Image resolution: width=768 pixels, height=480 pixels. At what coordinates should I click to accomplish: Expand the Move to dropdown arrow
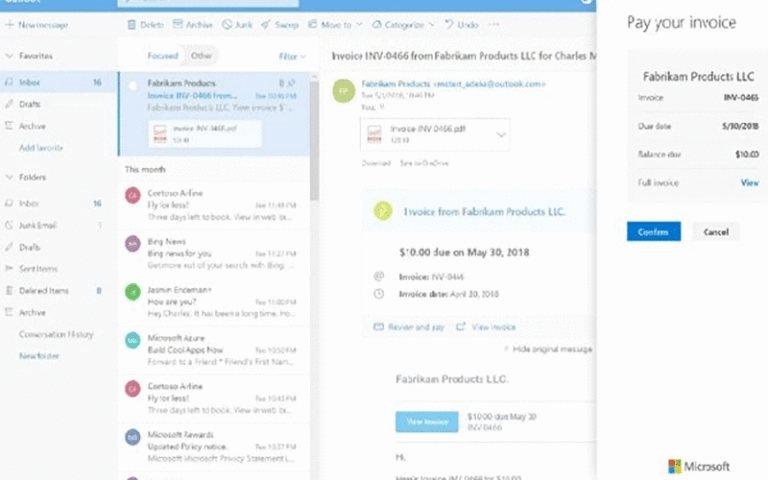pyautogui.click(x=360, y=24)
